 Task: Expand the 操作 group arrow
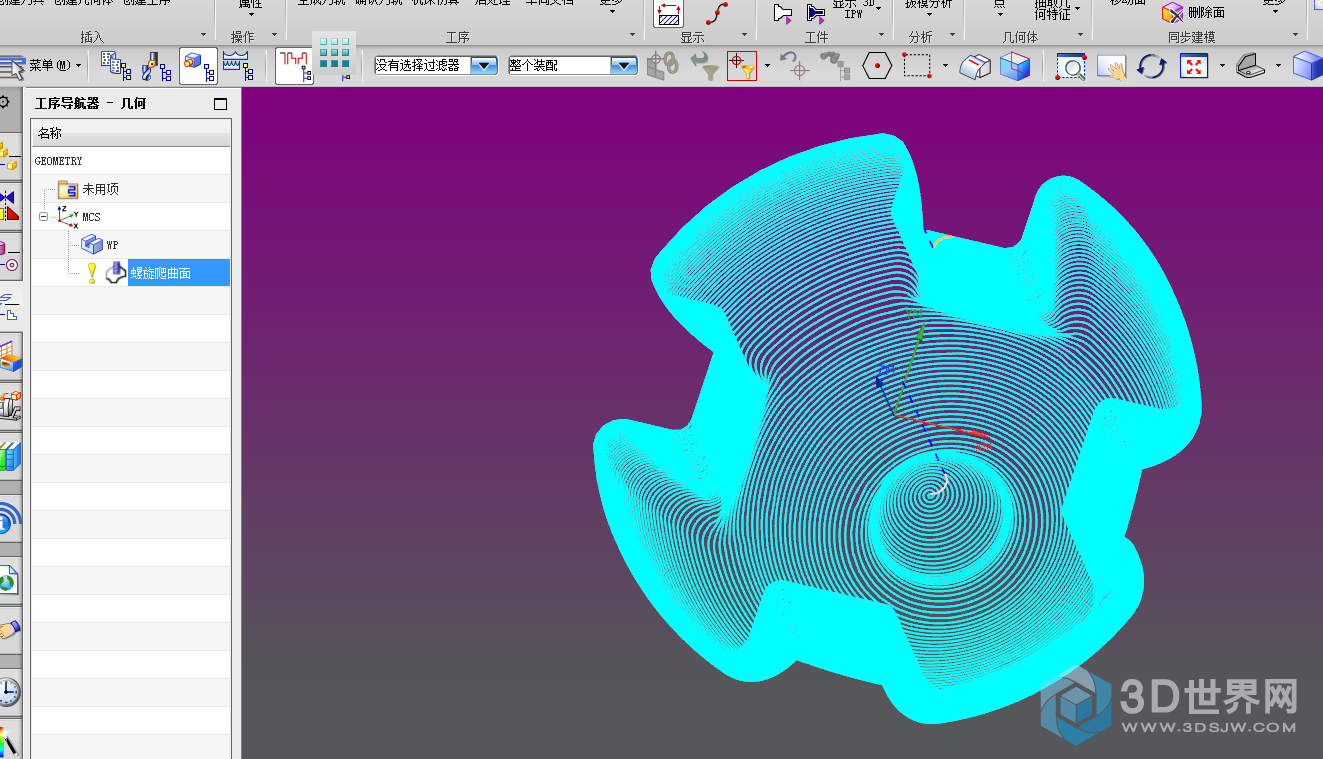coord(275,36)
